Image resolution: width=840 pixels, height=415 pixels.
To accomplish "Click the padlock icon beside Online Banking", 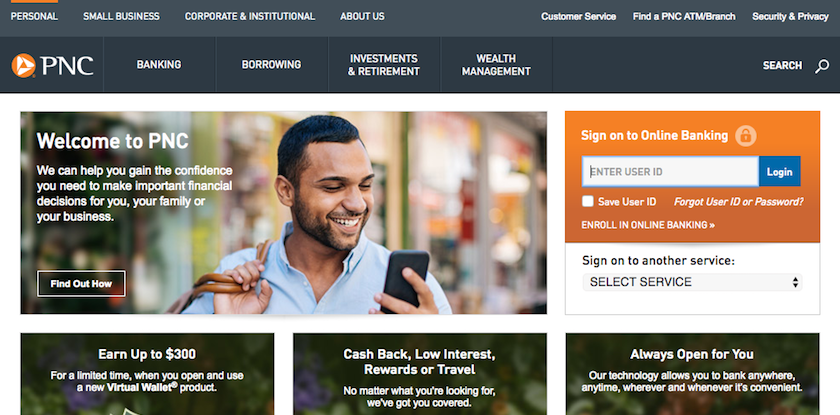I will pos(746,135).
